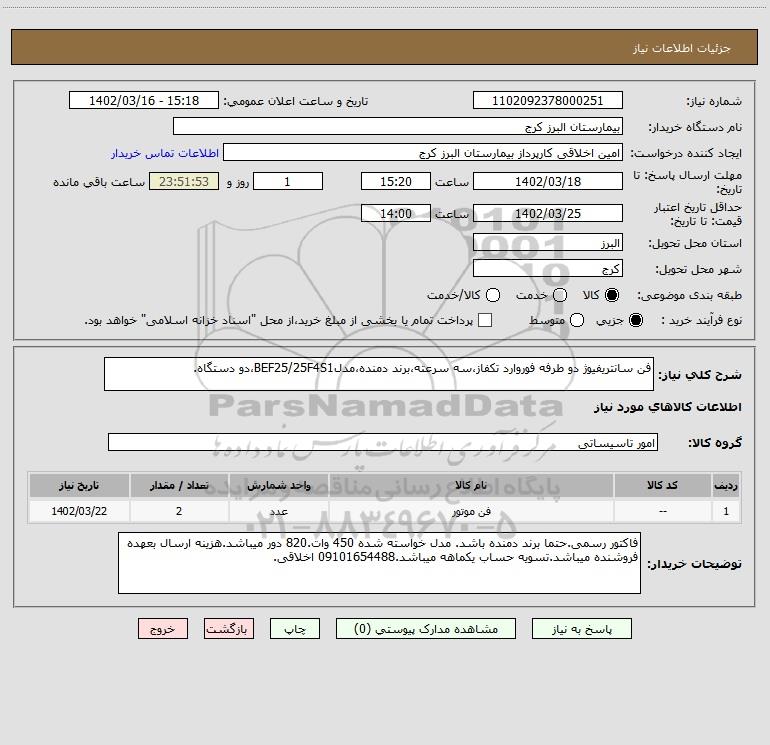The width and height of the screenshot is (770, 745).
Task: Click the delivery province field البرز
Action: [548, 243]
